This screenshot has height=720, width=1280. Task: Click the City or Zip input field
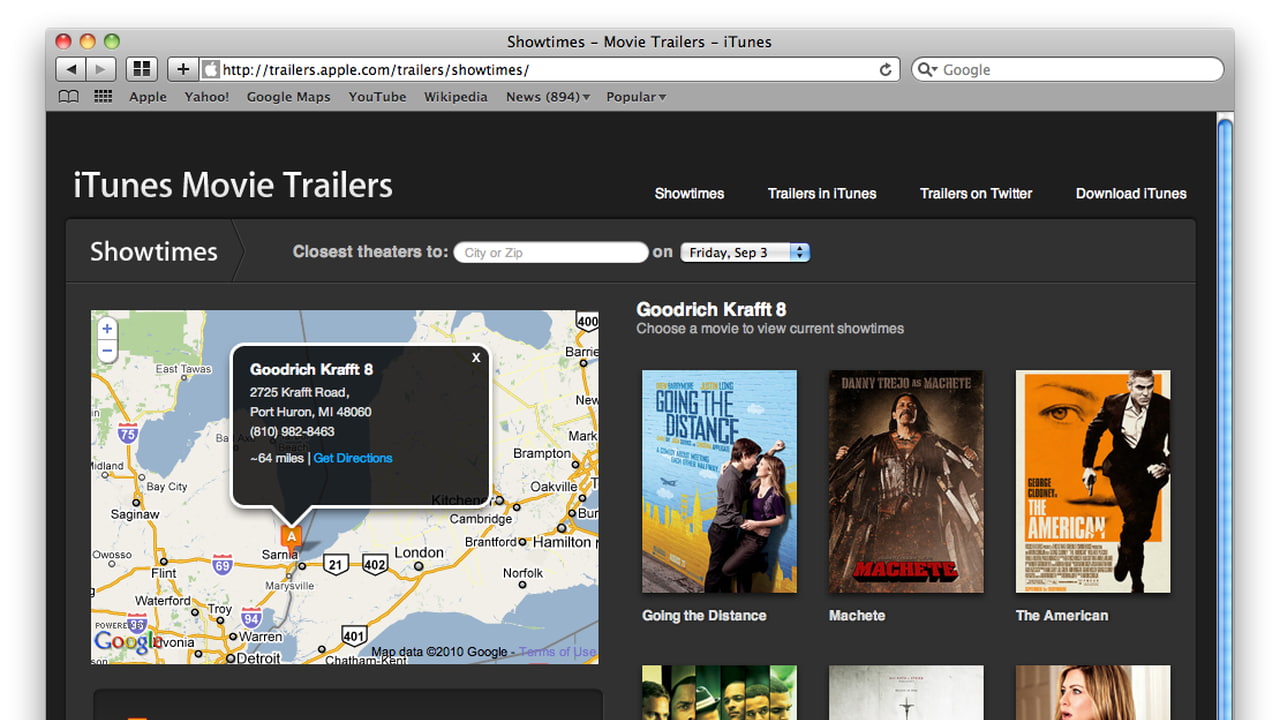550,252
